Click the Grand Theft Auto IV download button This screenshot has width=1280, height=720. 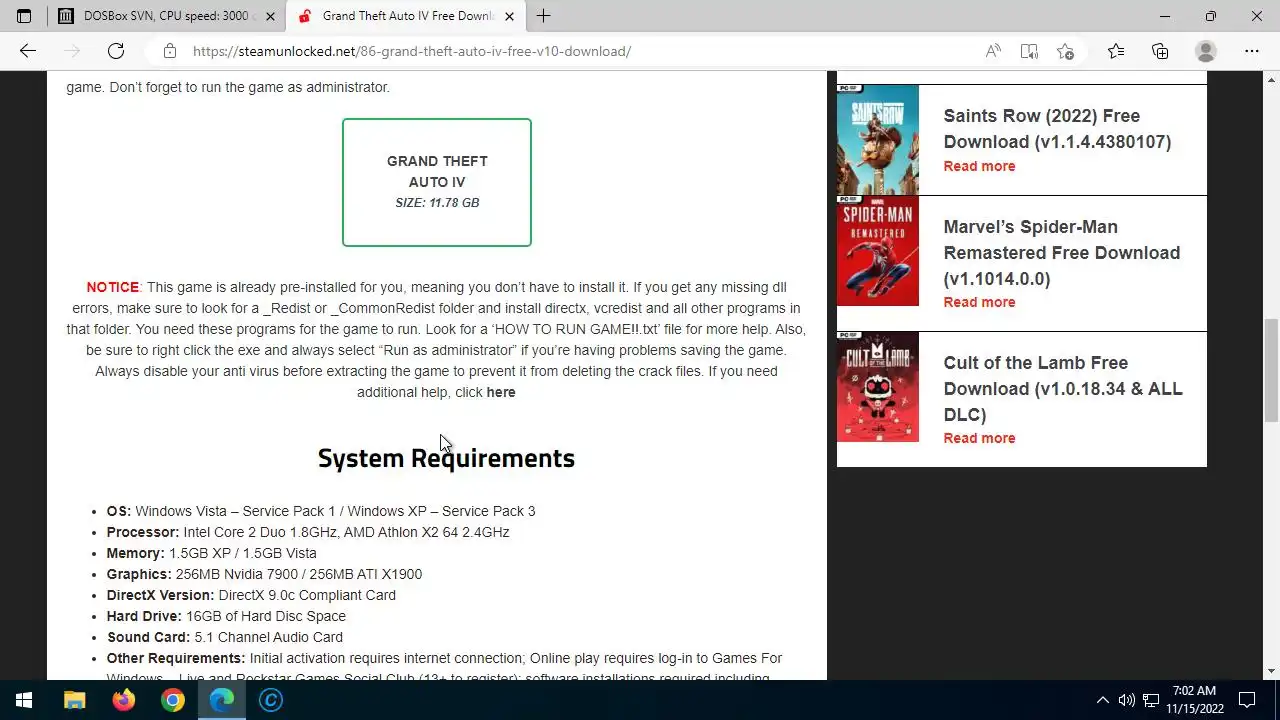pos(437,182)
